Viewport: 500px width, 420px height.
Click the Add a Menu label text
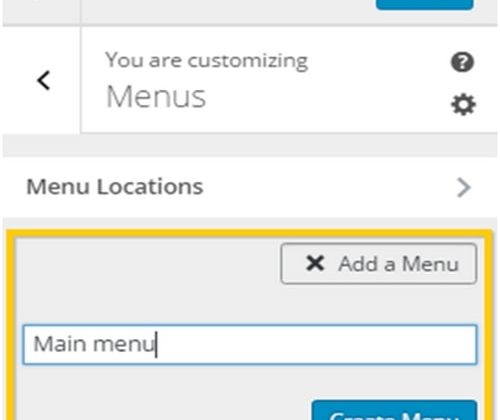(399, 264)
